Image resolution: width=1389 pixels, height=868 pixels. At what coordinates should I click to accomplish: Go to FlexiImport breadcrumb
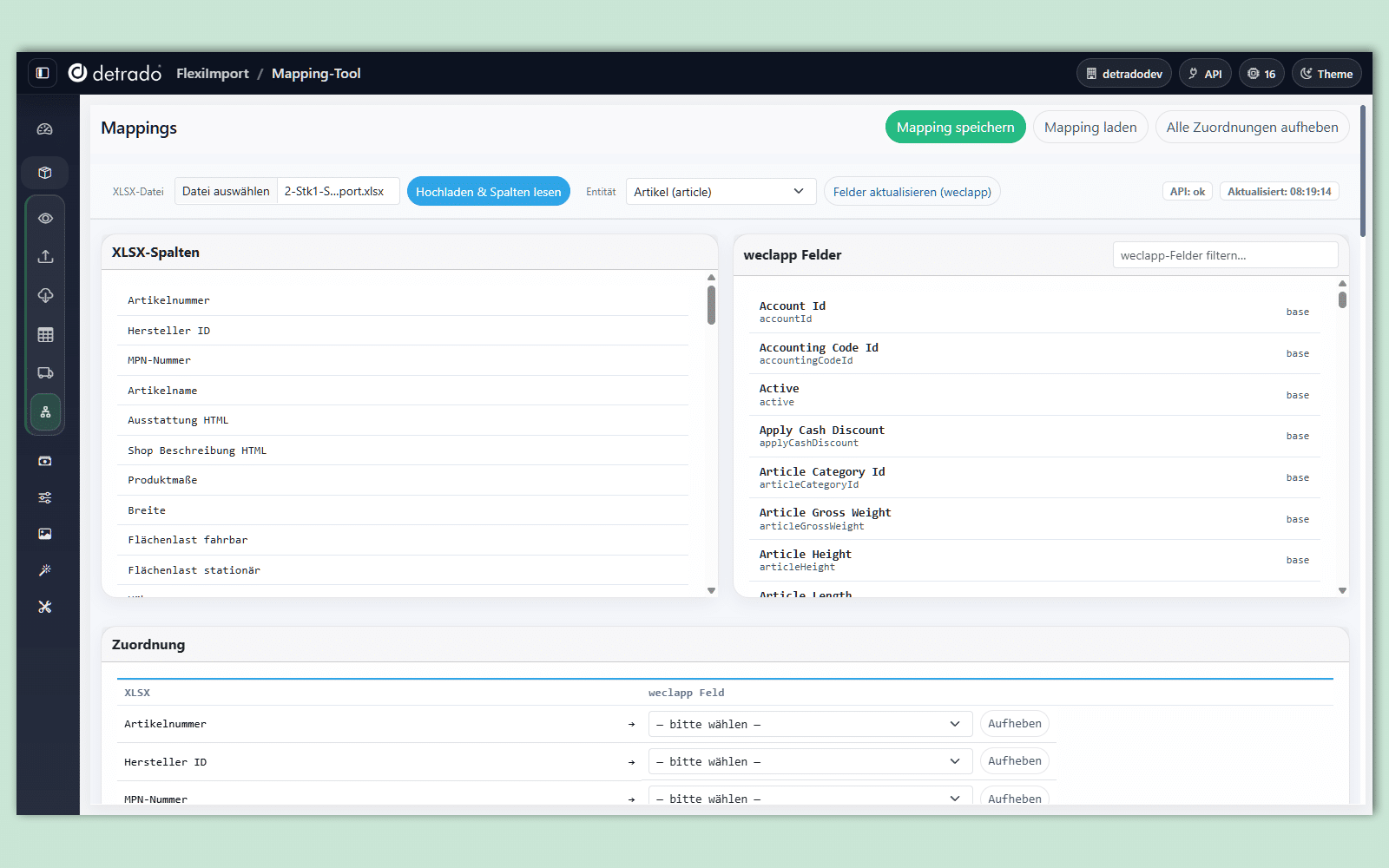[x=212, y=74]
